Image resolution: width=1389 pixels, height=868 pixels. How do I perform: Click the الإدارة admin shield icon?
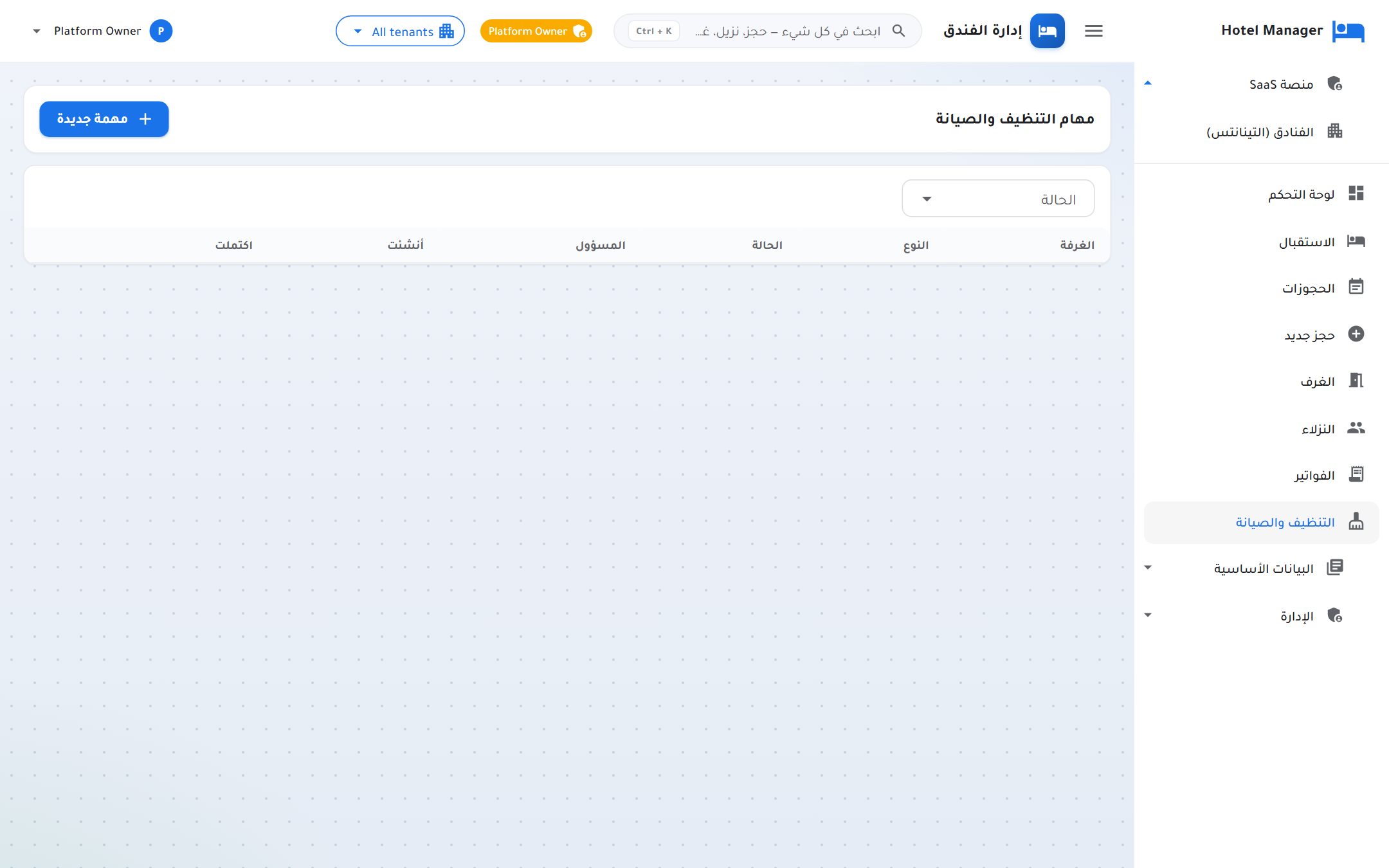click(1334, 615)
